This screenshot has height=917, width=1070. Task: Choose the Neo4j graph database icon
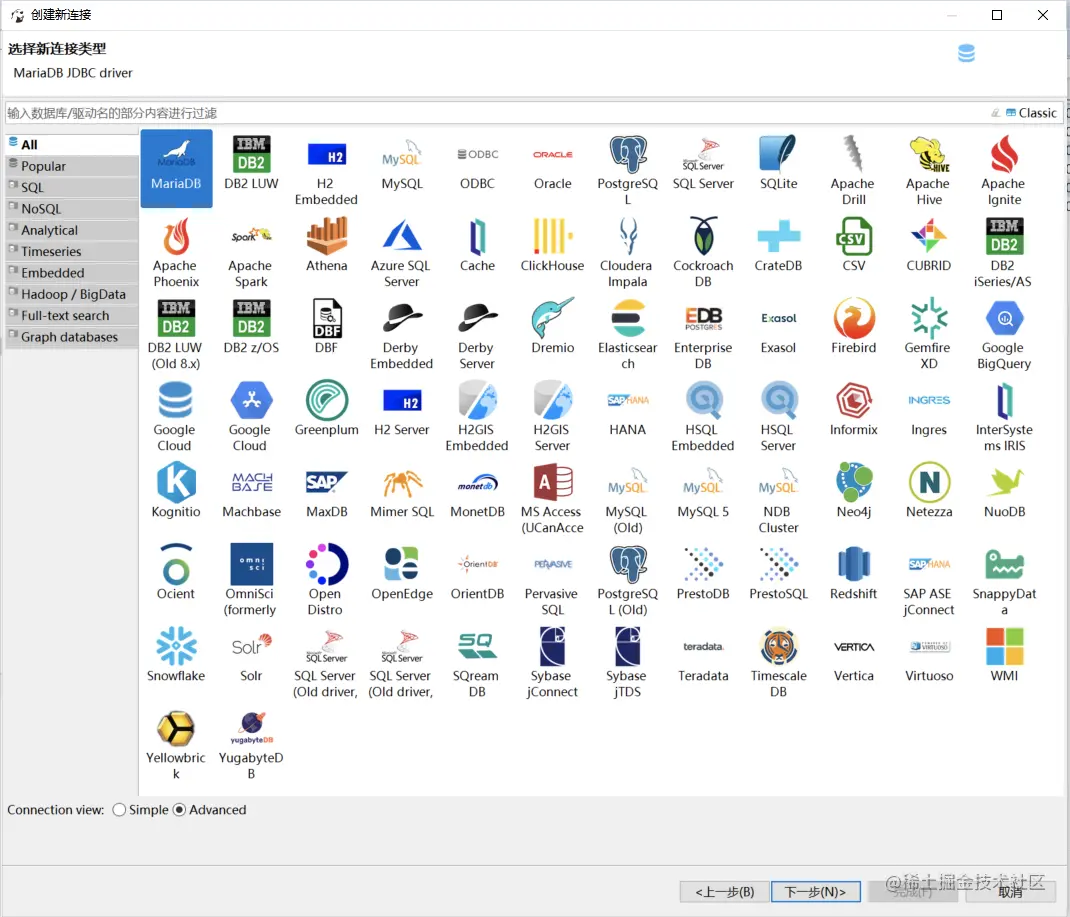(x=854, y=482)
